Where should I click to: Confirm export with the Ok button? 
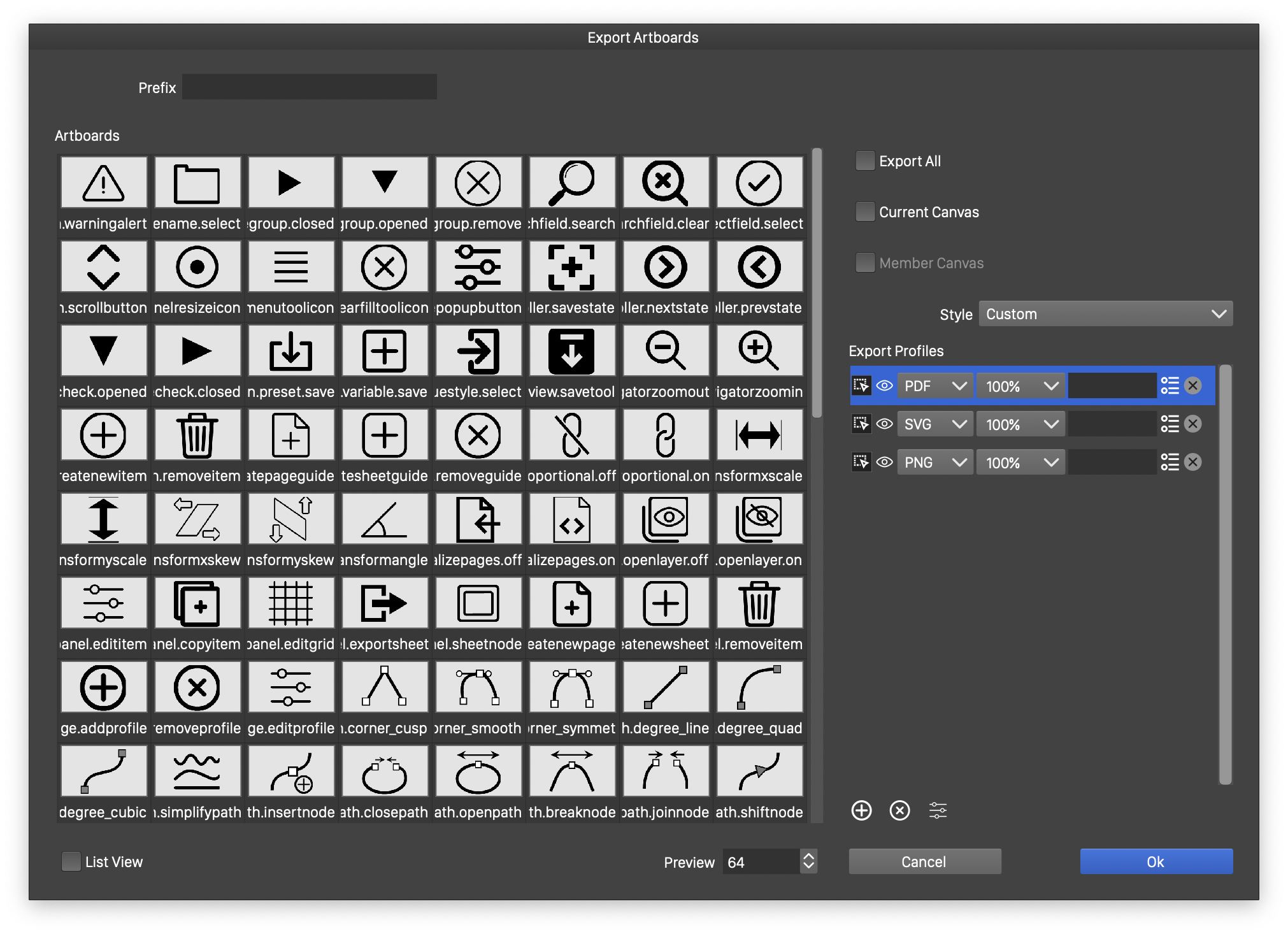click(1156, 862)
